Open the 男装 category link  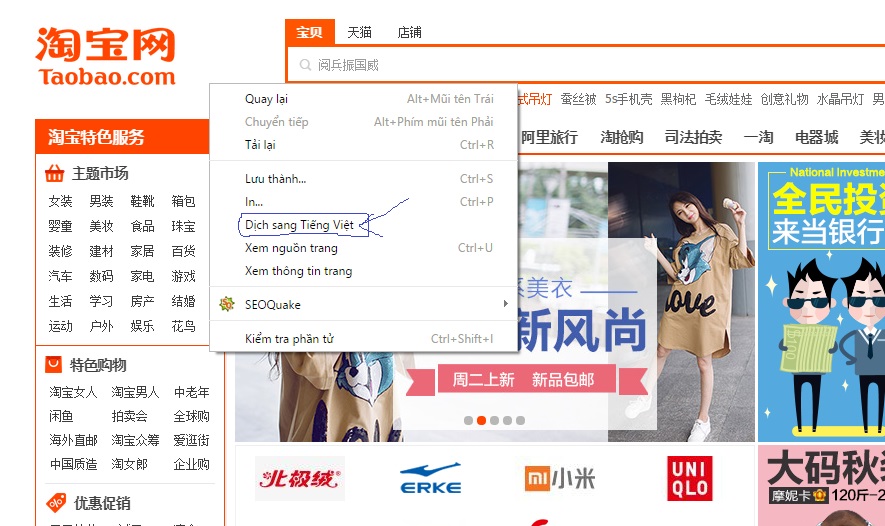(x=102, y=201)
